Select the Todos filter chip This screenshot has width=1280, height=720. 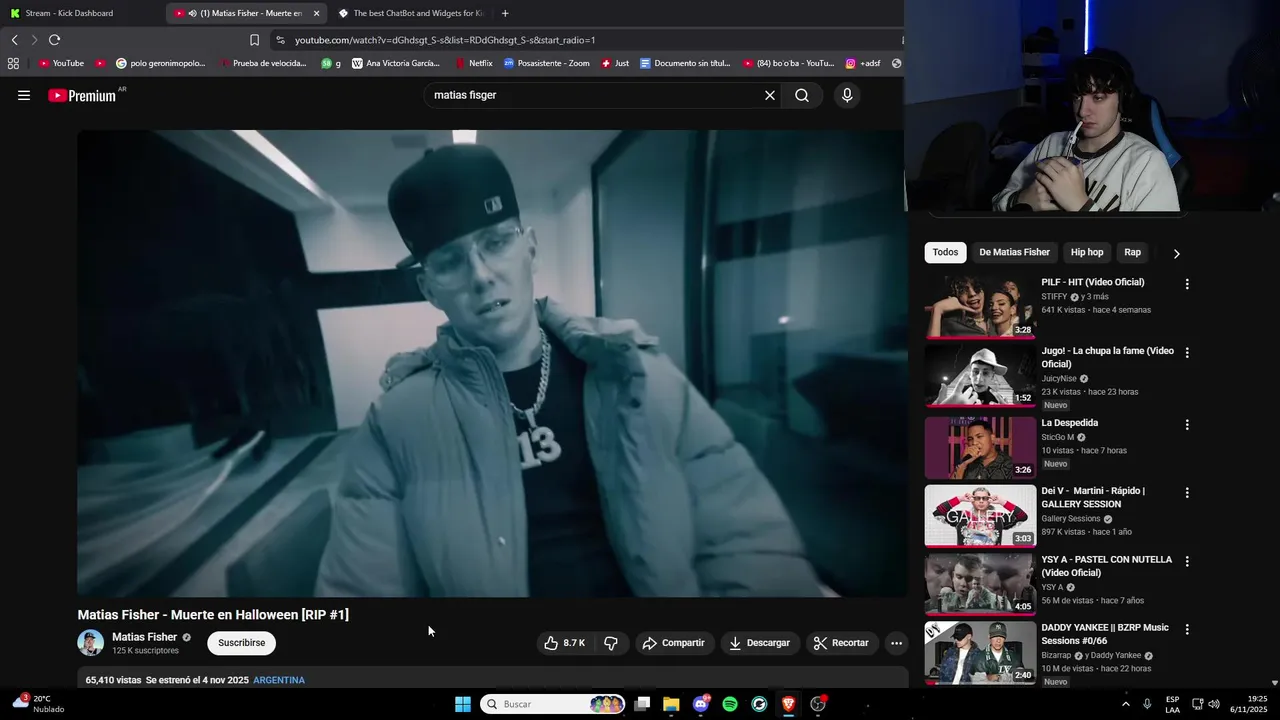[945, 252]
